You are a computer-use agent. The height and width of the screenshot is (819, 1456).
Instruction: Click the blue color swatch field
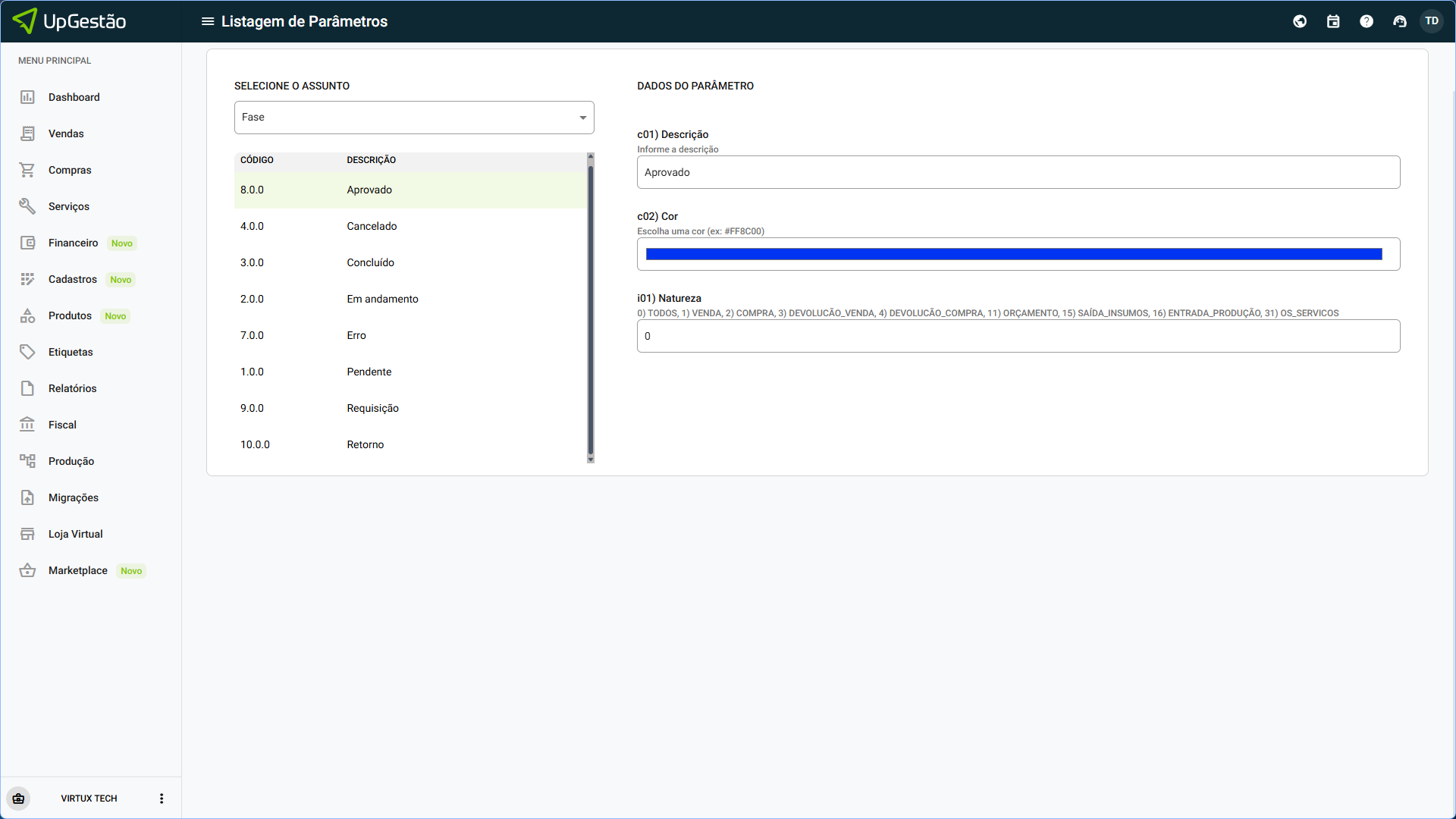[1014, 254]
